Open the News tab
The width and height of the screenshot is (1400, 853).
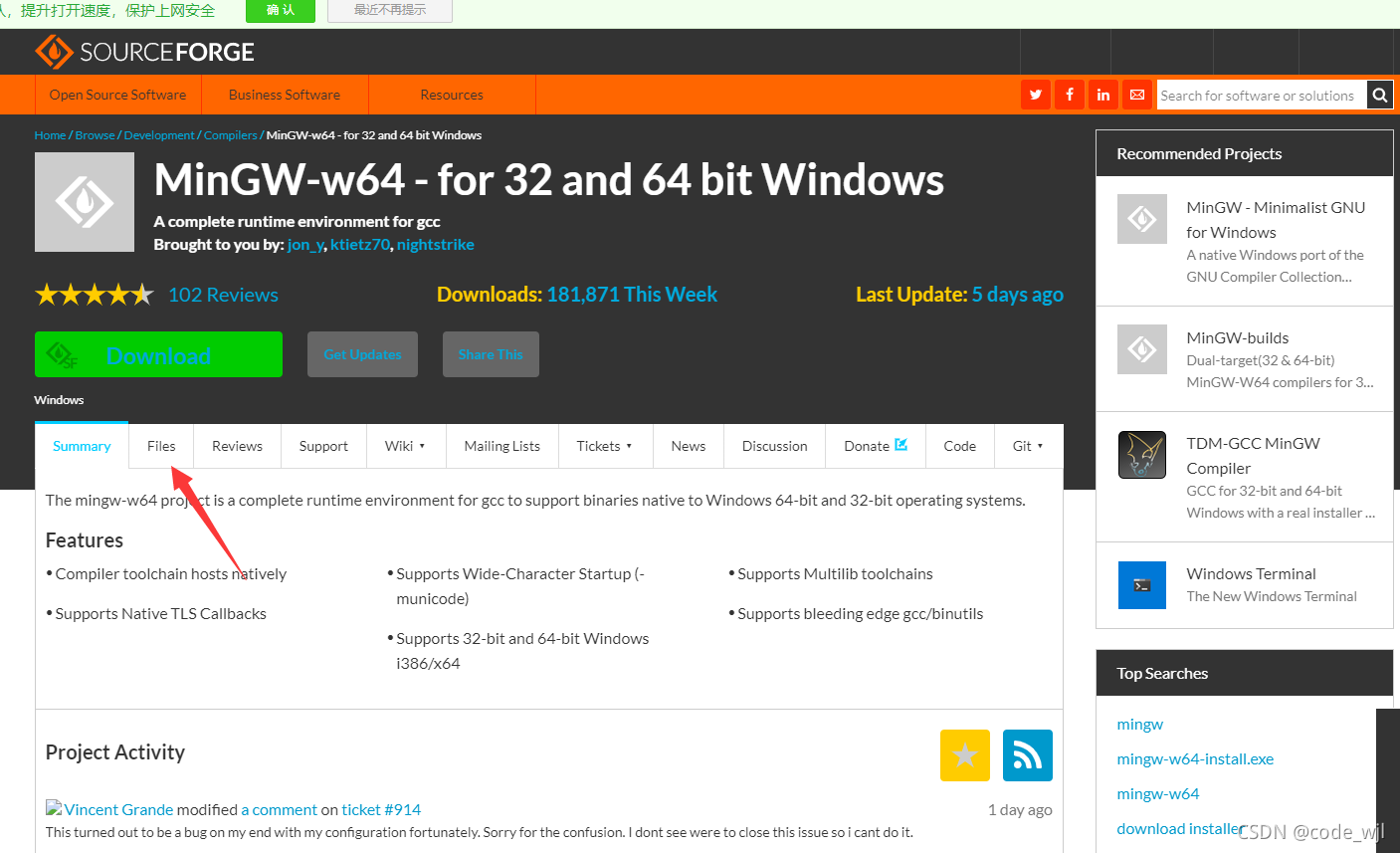pyautogui.click(x=689, y=446)
